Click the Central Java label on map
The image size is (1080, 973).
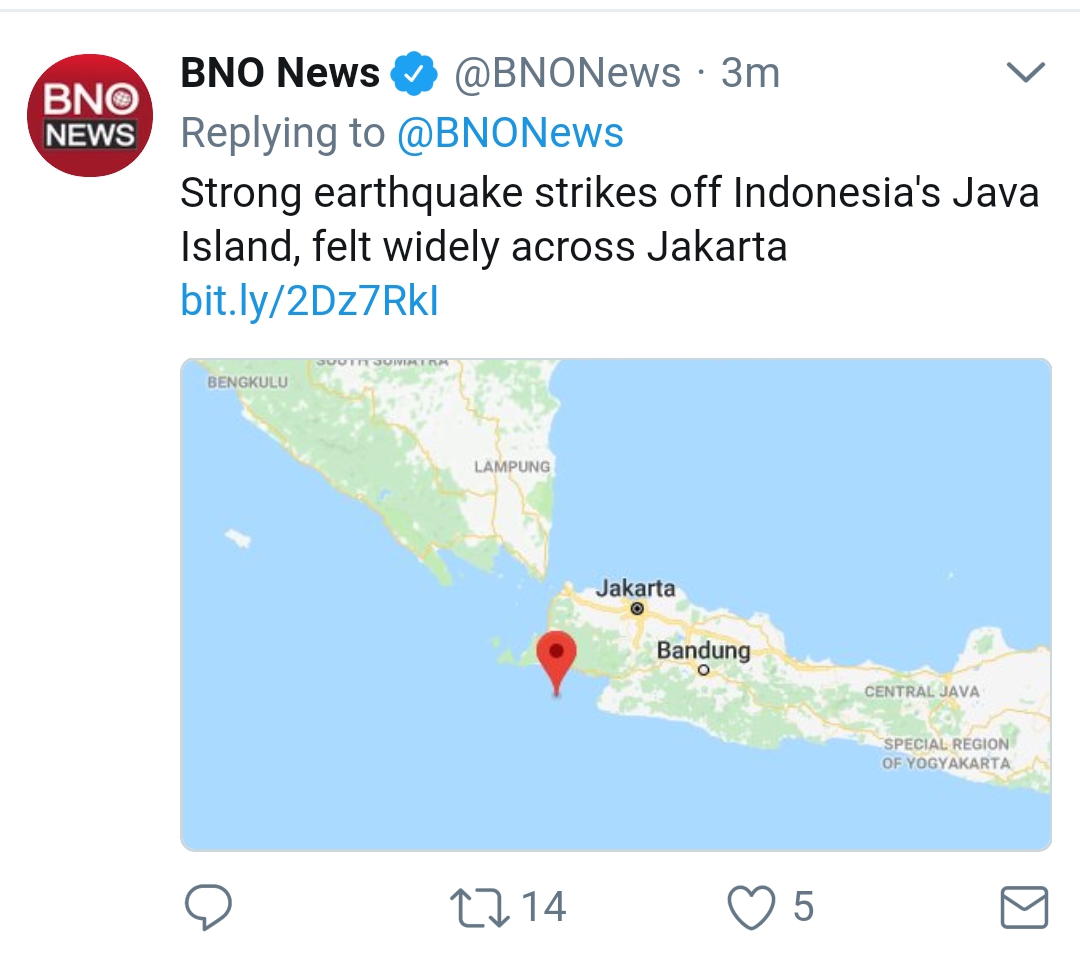(922, 691)
